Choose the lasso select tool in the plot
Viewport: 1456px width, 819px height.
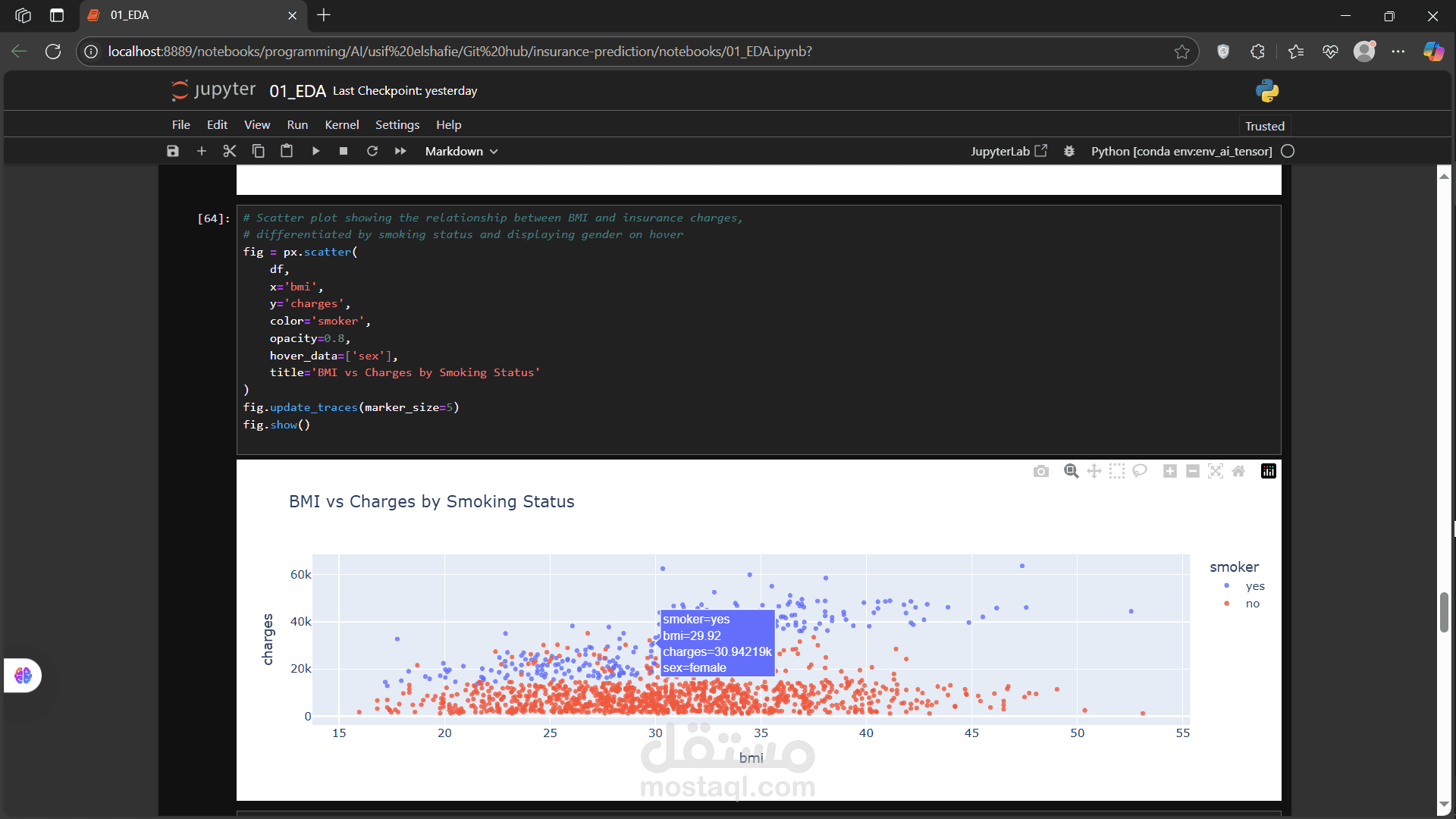pos(1140,472)
